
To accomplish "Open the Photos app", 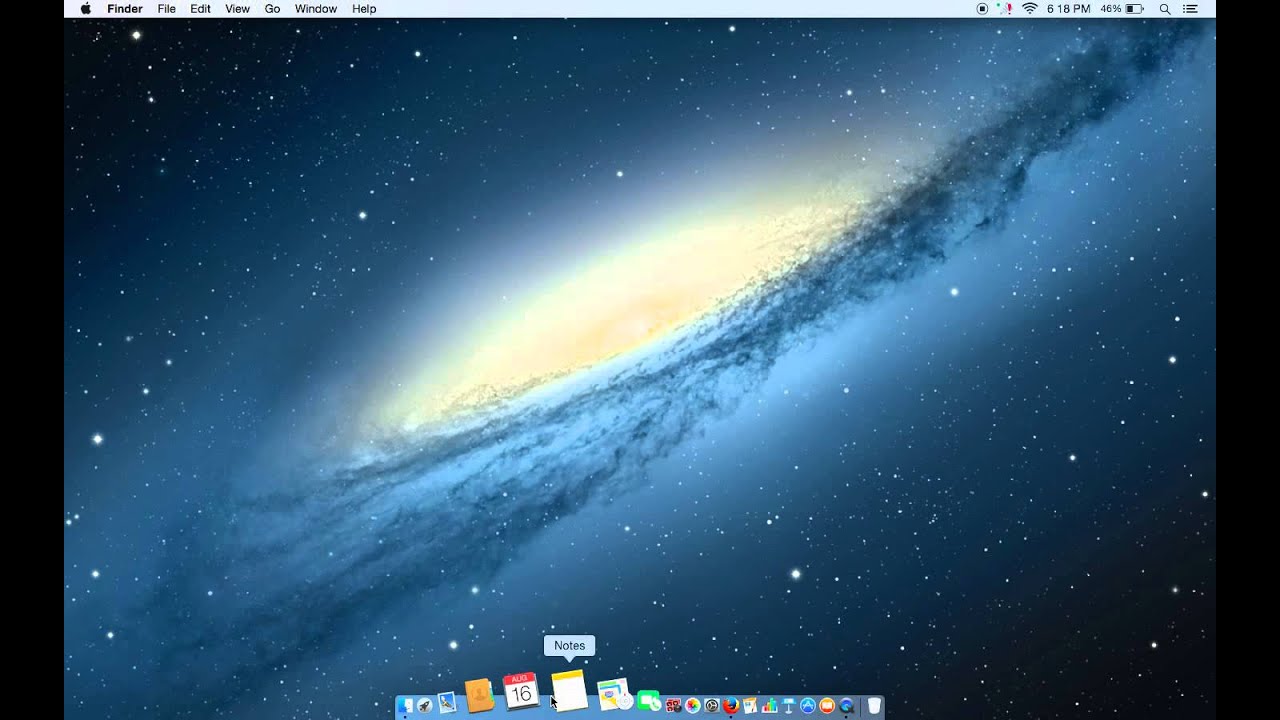I will coord(692,705).
